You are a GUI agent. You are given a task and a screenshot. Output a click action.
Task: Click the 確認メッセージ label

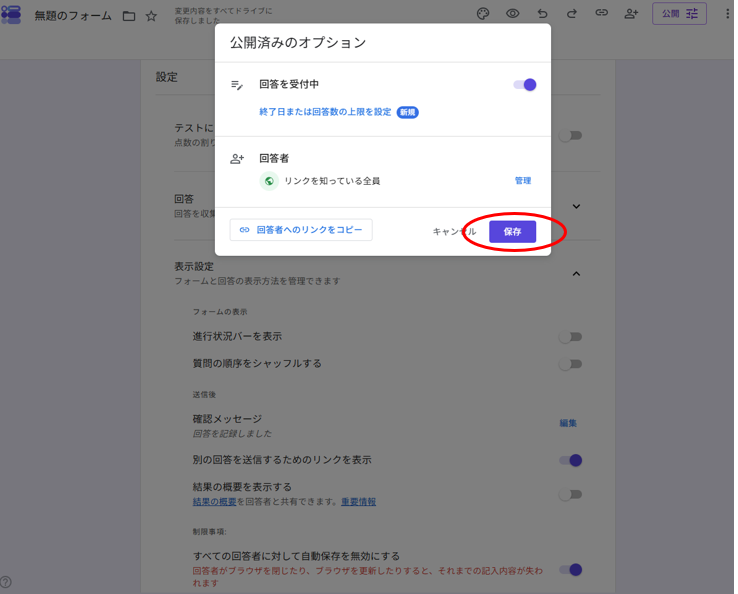coord(227,419)
